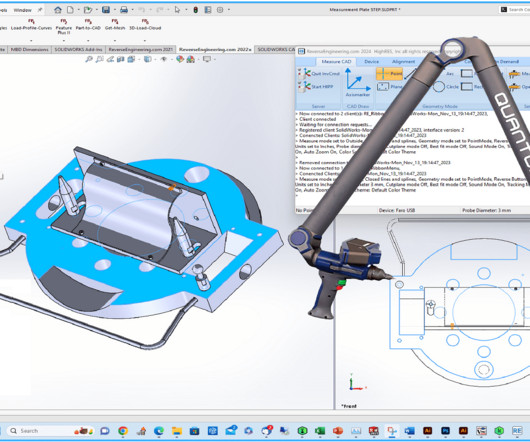Viewport: 530px width, 442px height.
Task: Click the Zoom to Fit magnifier icon
Action: 89,59
